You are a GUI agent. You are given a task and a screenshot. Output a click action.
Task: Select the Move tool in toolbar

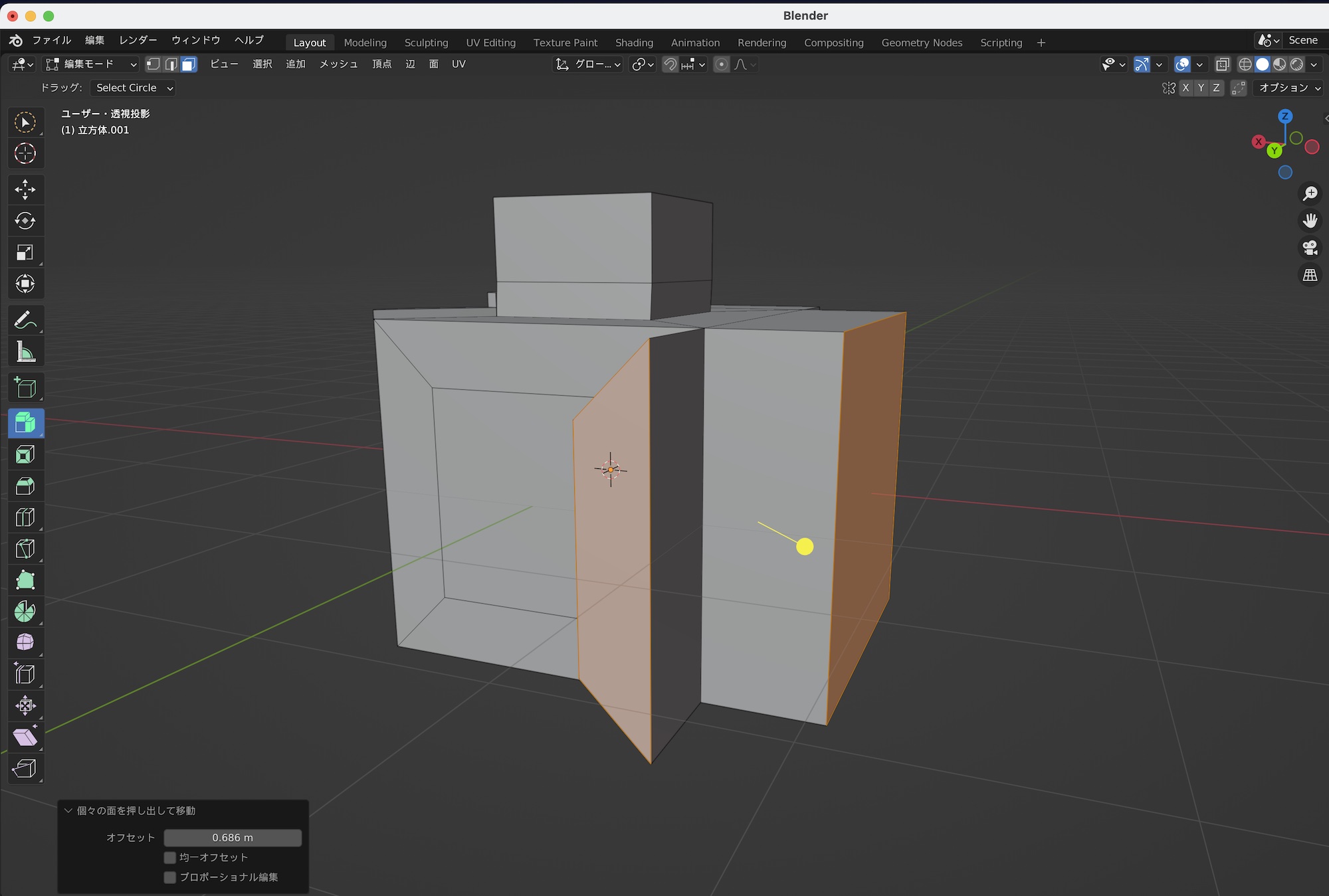[25, 189]
